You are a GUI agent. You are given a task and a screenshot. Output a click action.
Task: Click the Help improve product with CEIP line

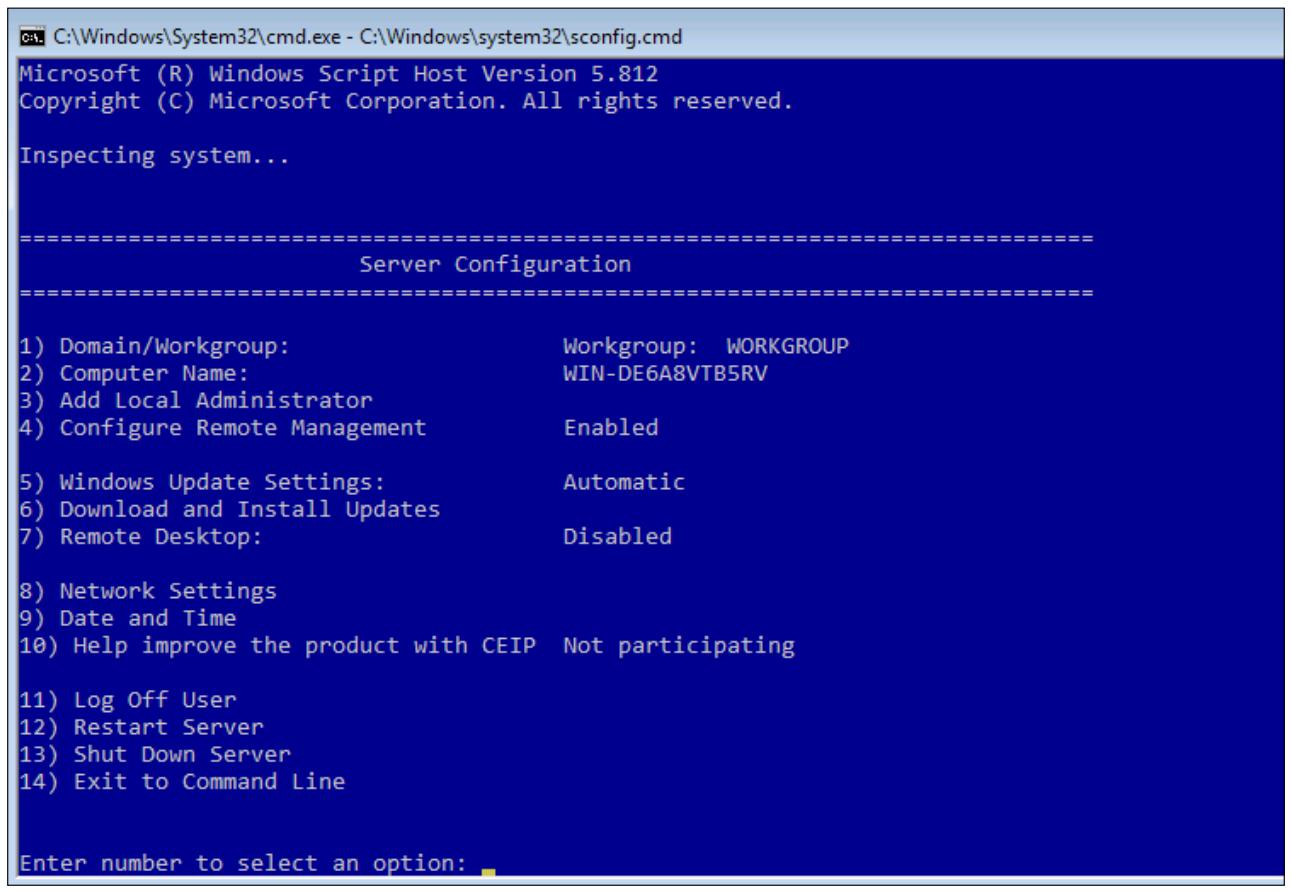coord(408,646)
